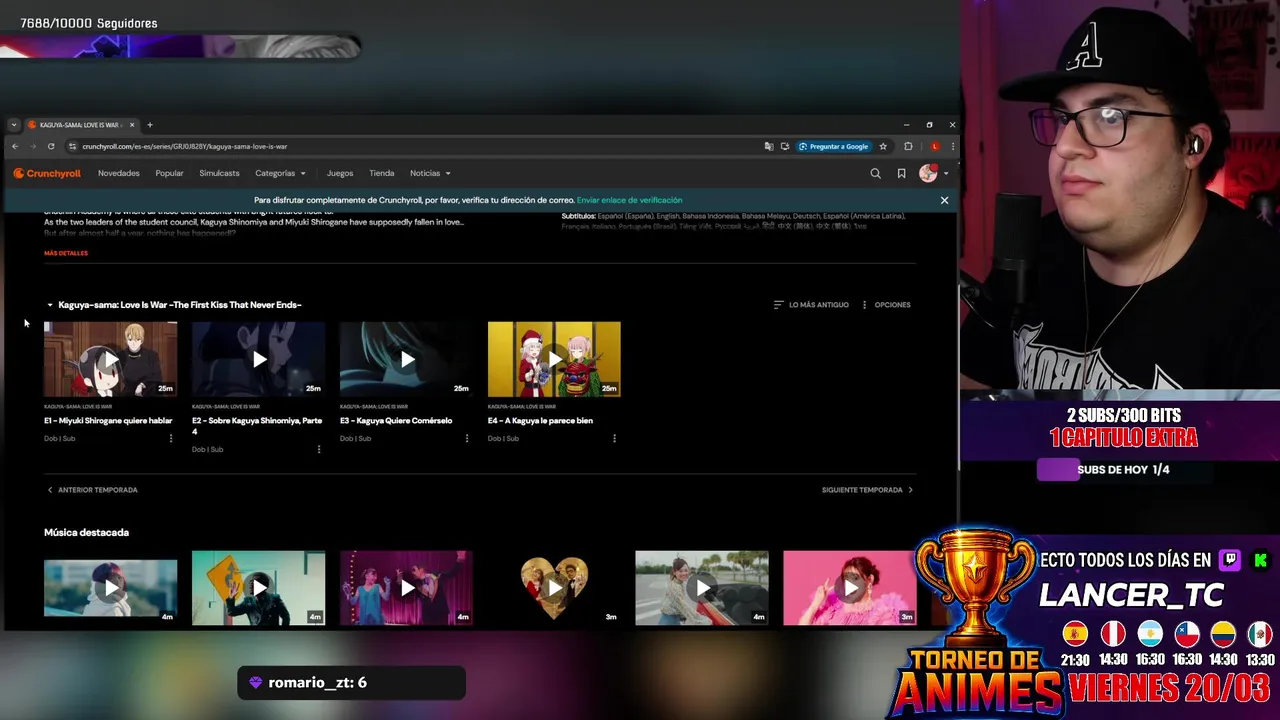
Task: Go back using the browser back arrow
Action: pyautogui.click(x=15, y=146)
